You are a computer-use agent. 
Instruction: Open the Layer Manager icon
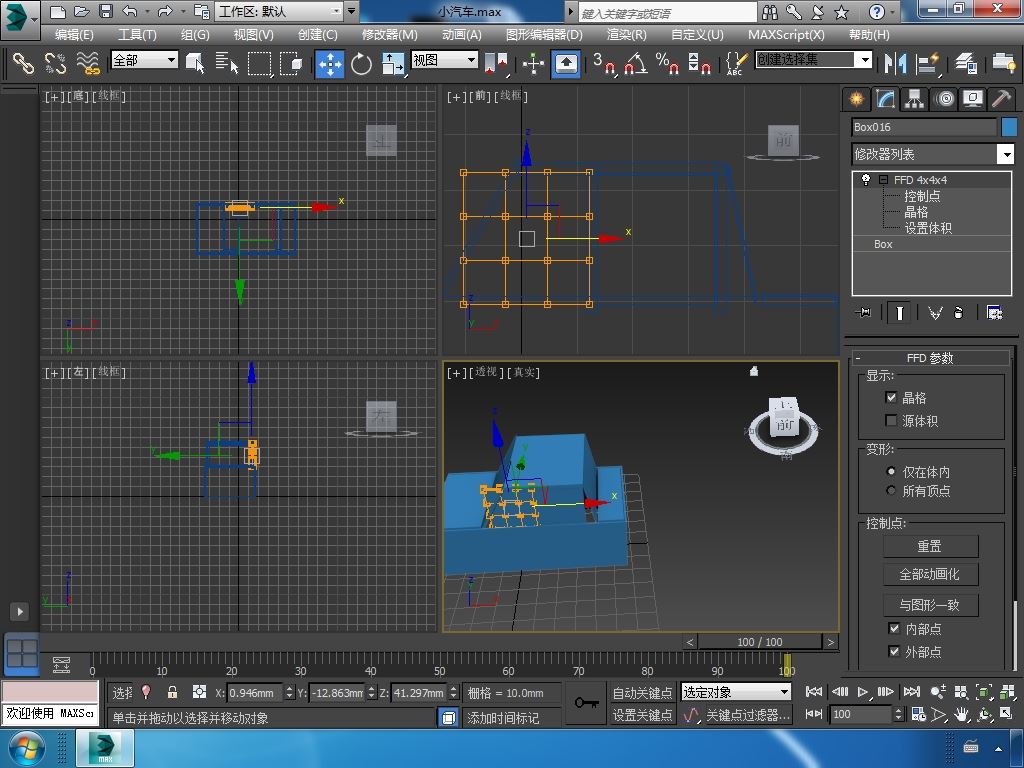pyautogui.click(x=965, y=63)
